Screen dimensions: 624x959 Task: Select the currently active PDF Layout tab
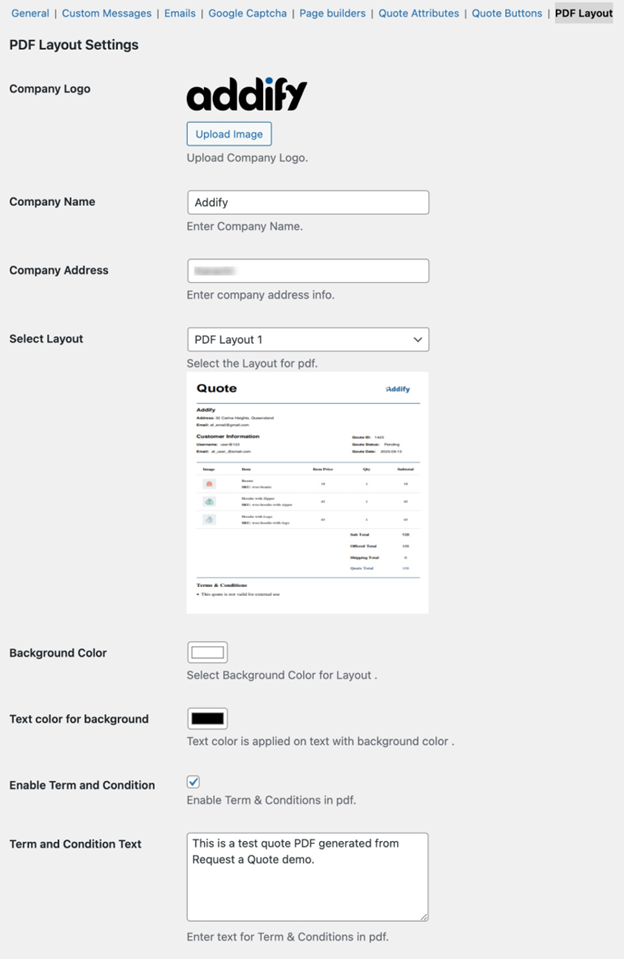click(584, 13)
